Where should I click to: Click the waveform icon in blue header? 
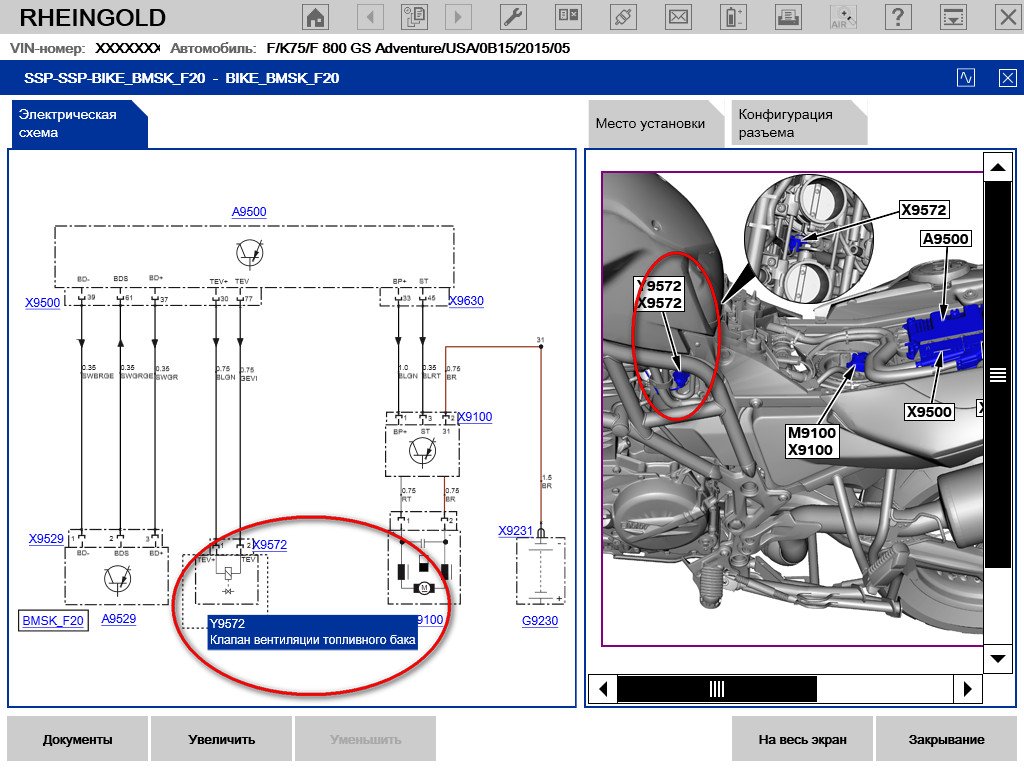966,78
